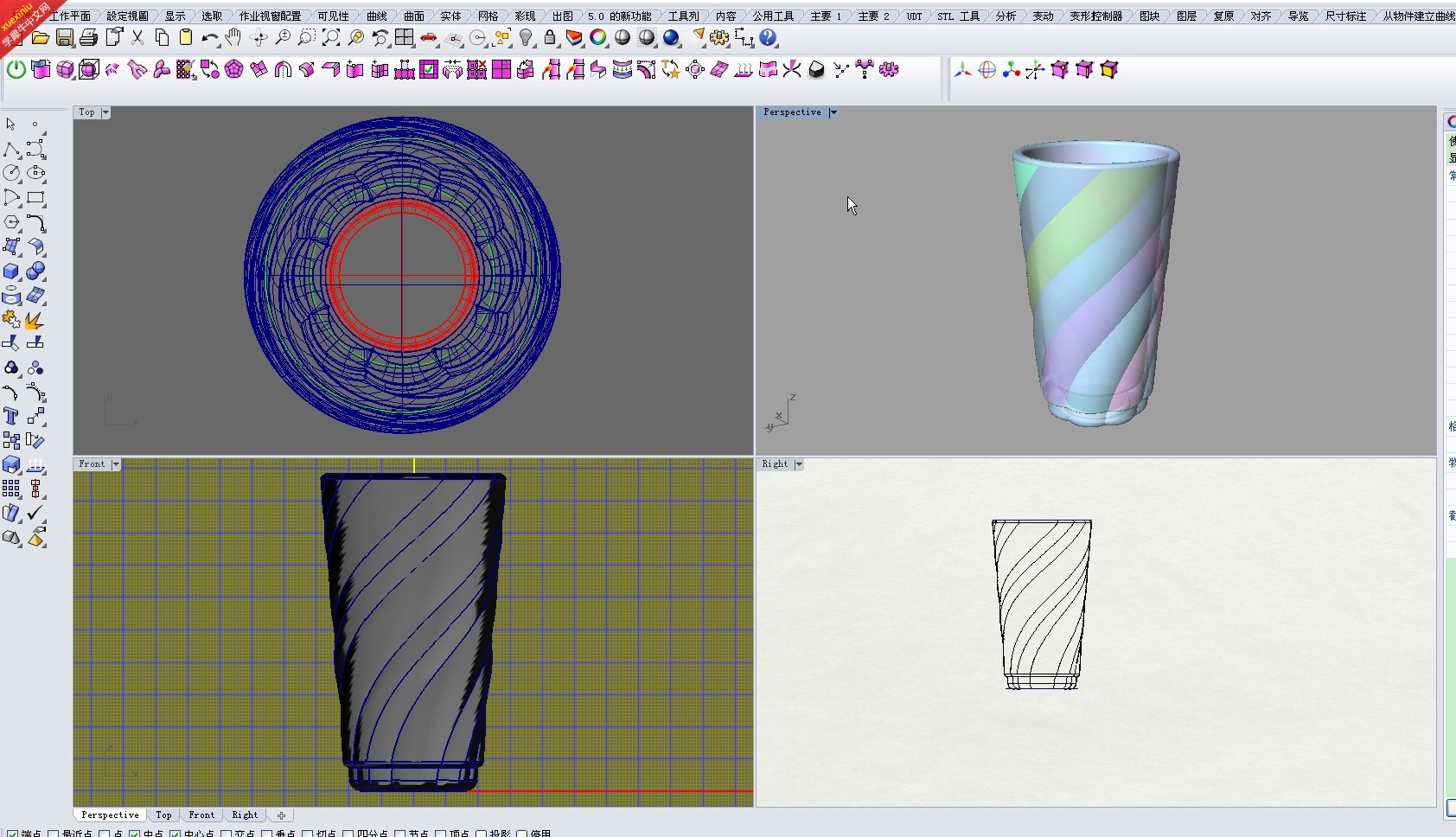This screenshot has height=837, width=1456.
Task: Click the red car icon
Action: 428,38
